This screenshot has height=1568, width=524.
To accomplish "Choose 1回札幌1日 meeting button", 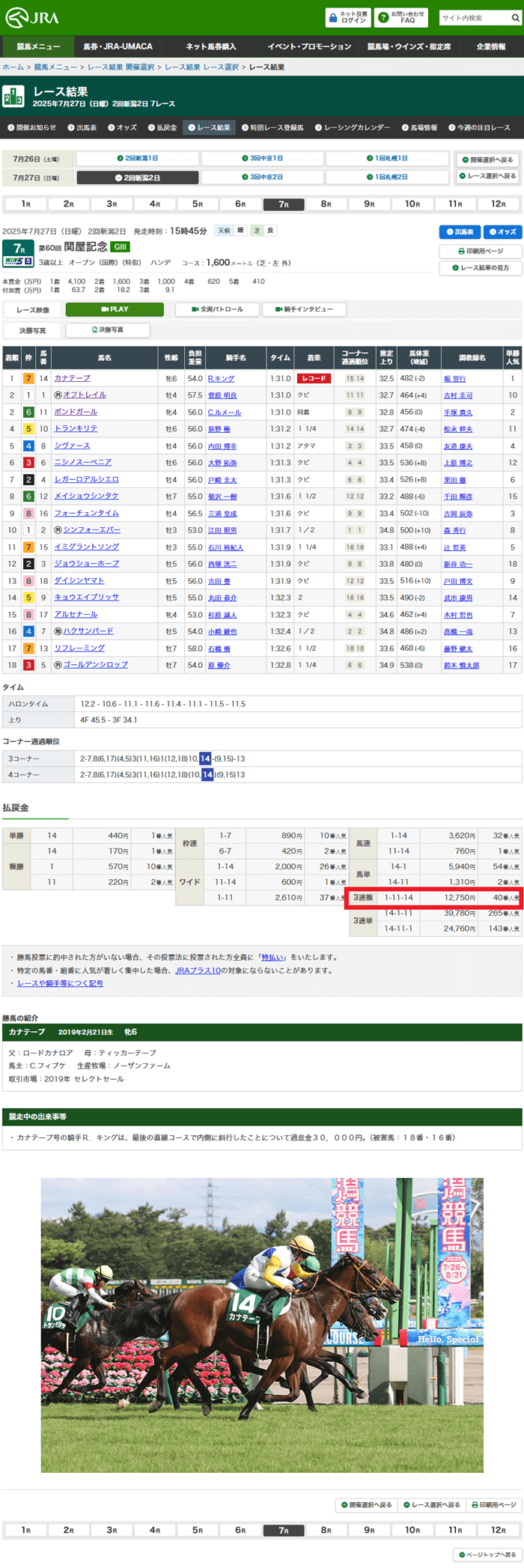I will (387, 159).
